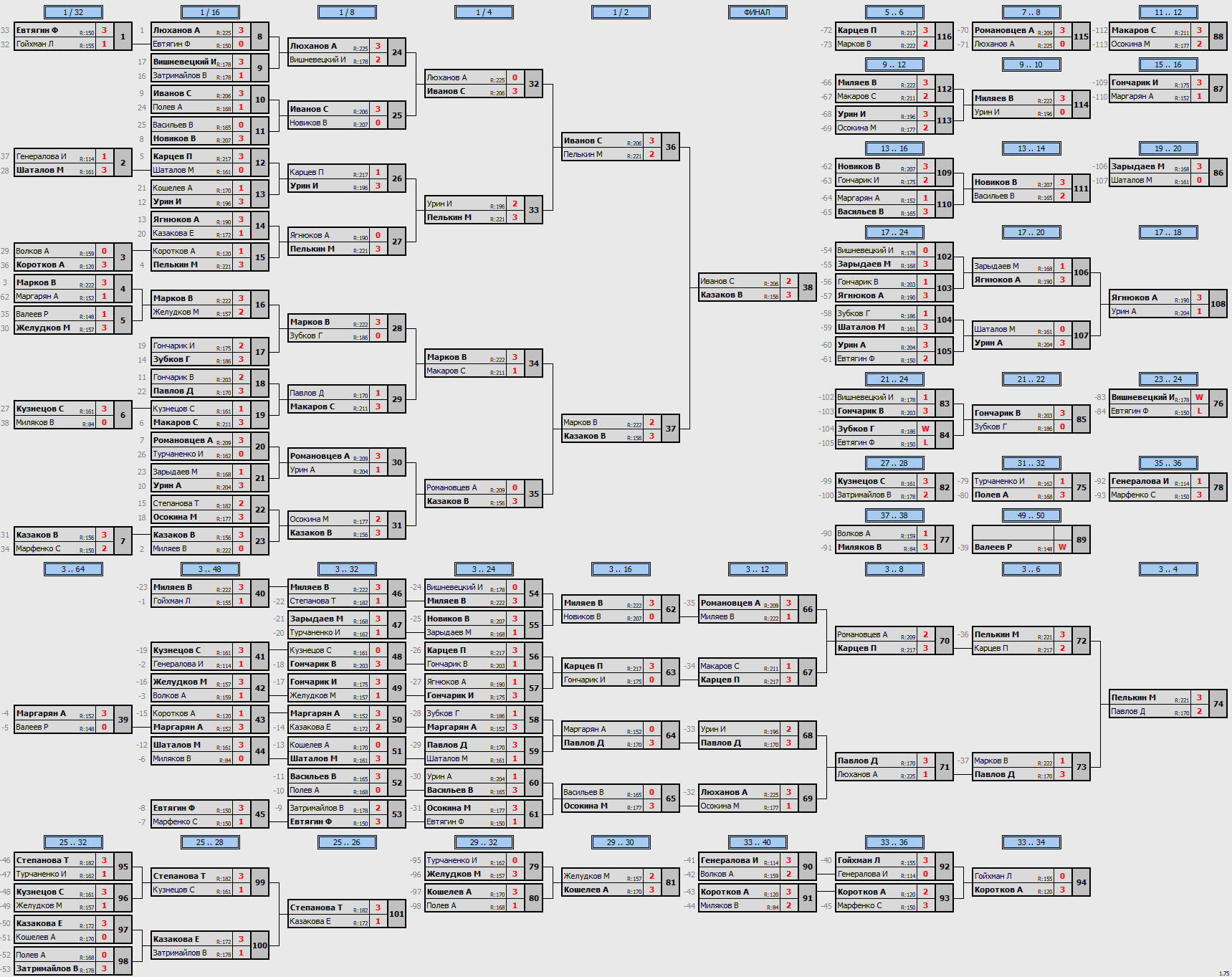Click match number box 108
Screen dimensions: 1232x977
1218,304
